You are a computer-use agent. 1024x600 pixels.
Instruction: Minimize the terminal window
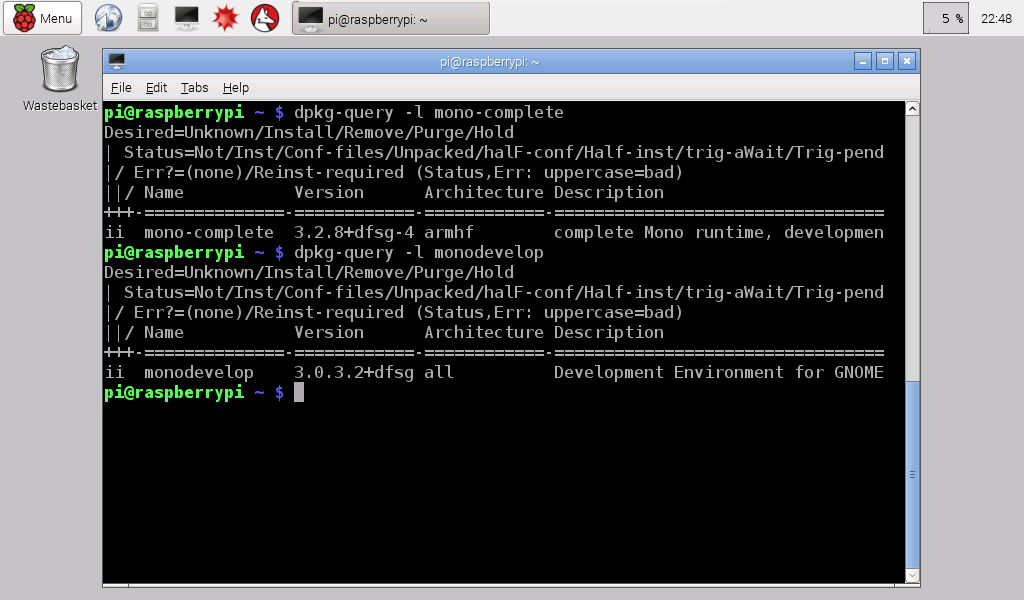(x=863, y=61)
